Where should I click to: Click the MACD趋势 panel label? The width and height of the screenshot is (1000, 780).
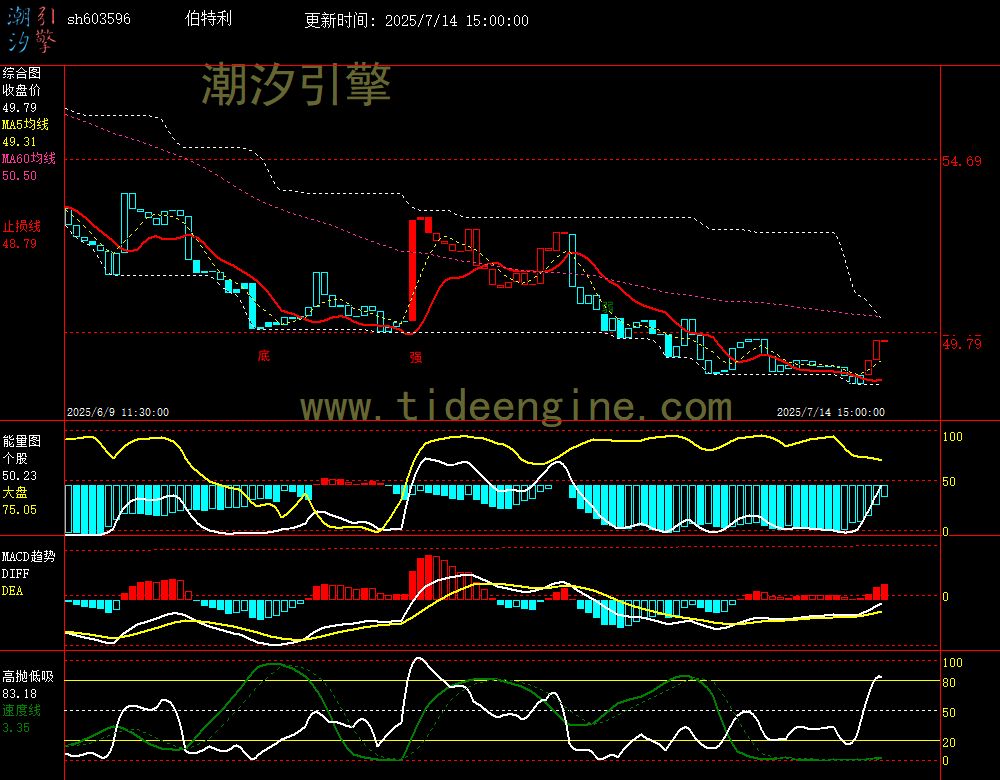pos(29,556)
